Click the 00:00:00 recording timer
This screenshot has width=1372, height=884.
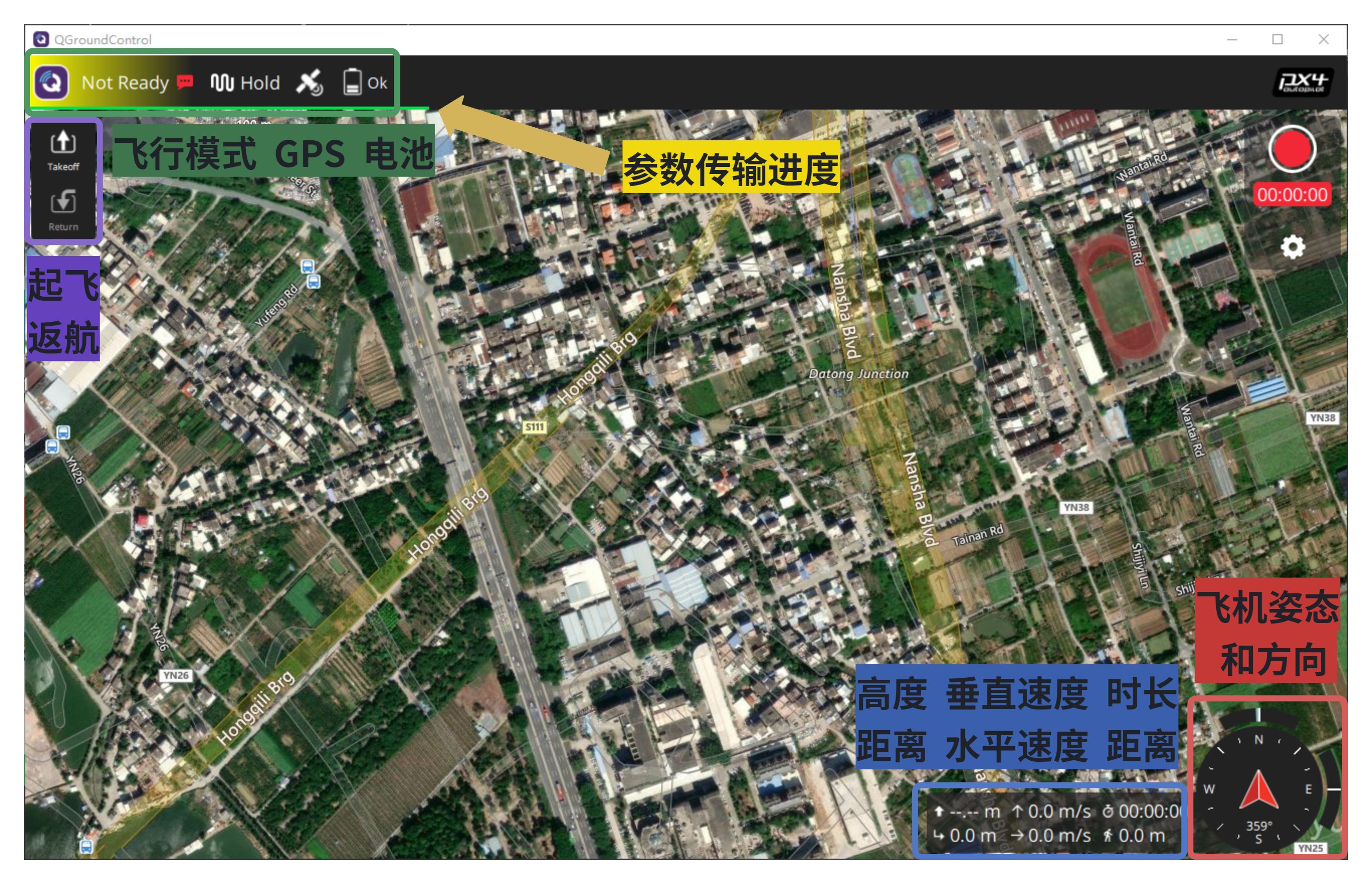[x=1292, y=195]
